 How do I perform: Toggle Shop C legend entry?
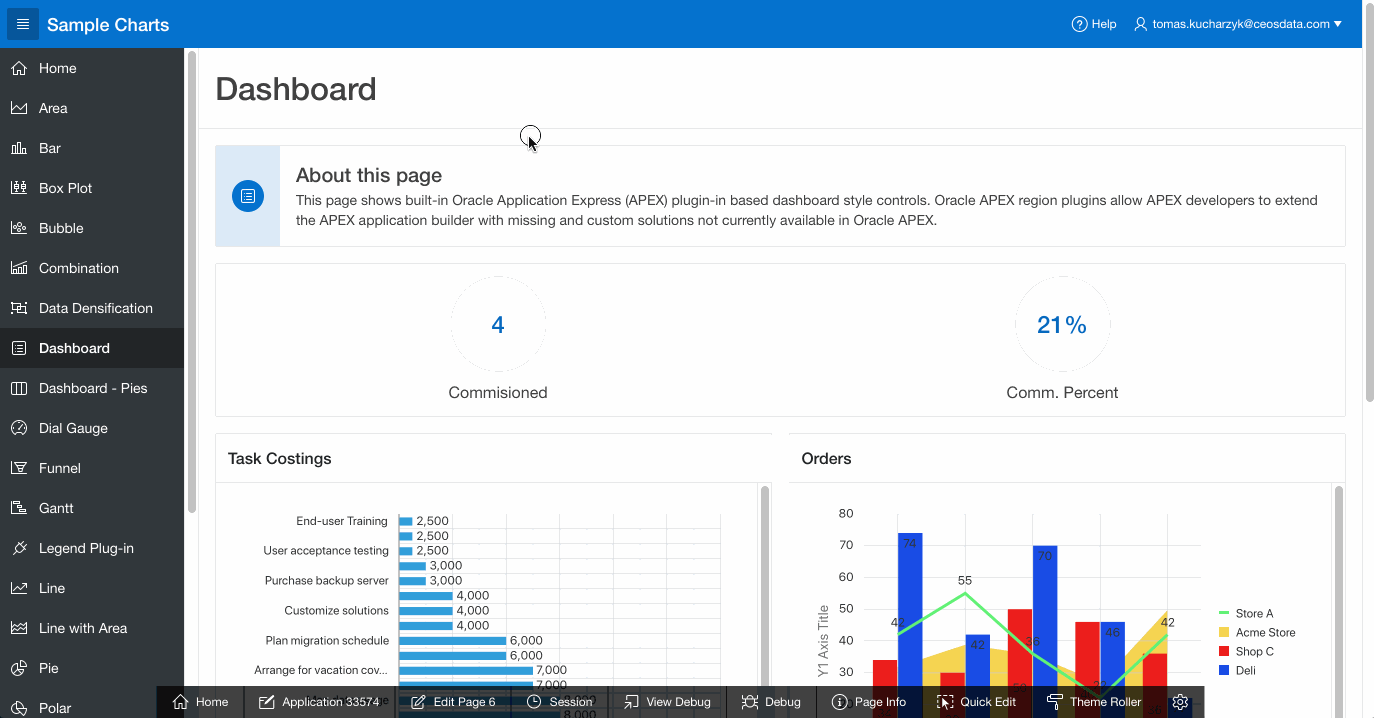[1254, 651]
